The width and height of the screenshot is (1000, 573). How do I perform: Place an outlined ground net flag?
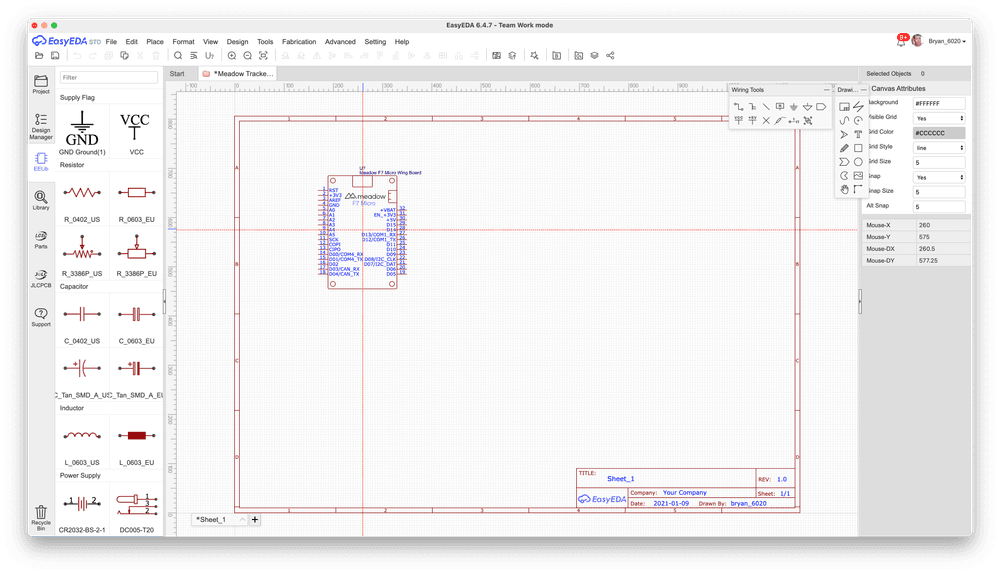pos(807,107)
